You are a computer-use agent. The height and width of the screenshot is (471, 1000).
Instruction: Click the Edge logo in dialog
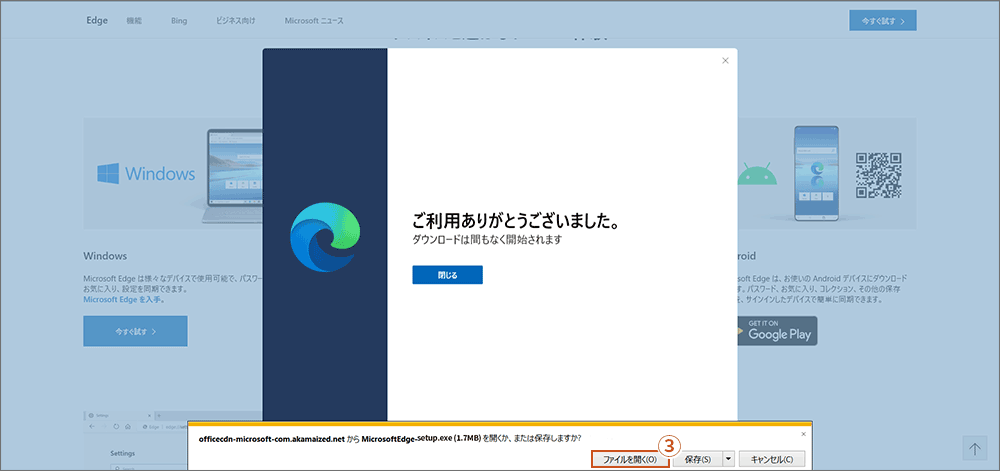325,238
